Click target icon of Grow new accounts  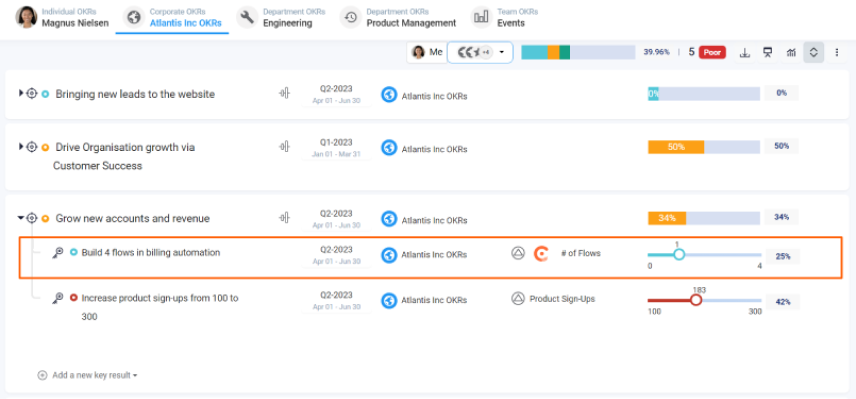coord(32,218)
